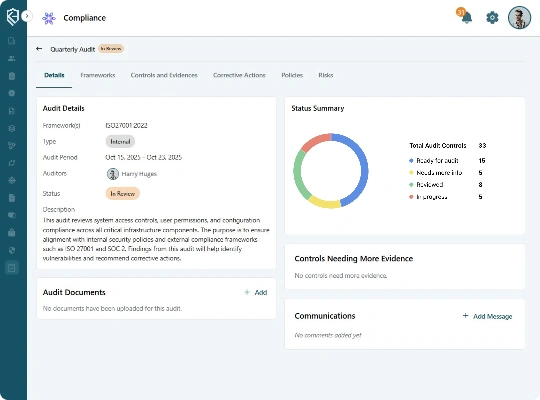540x400 pixels.
Task: Click the Reviewed legend entry
Action: click(x=426, y=185)
